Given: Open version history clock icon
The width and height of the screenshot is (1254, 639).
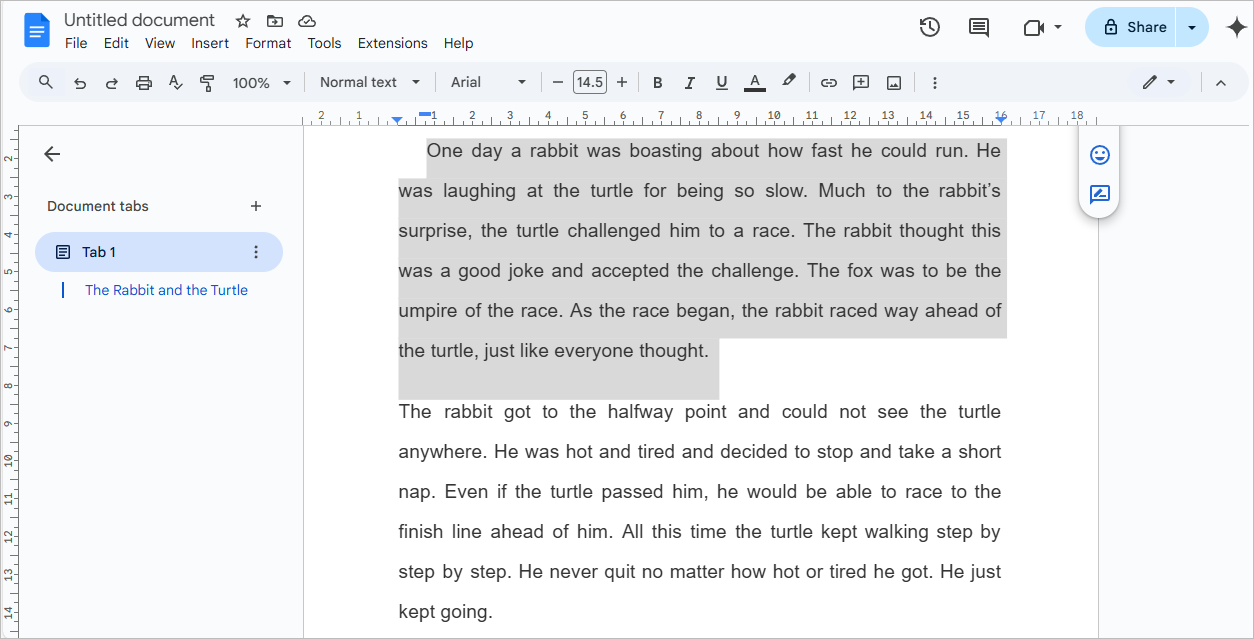Looking at the screenshot, I should point(929,27).
